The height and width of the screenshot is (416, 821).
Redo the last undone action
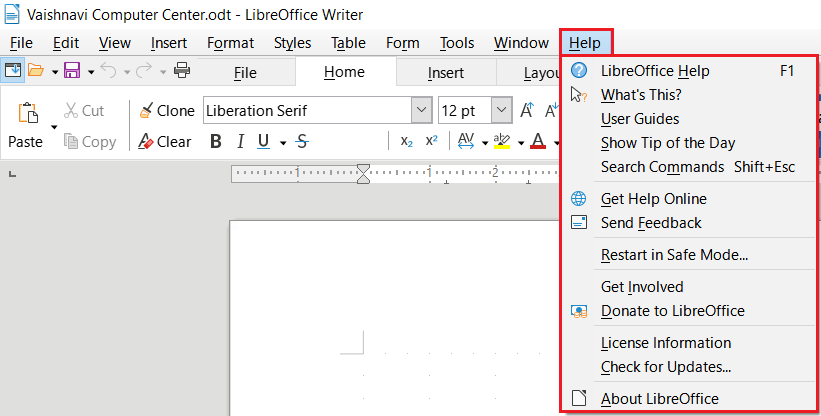143,70
